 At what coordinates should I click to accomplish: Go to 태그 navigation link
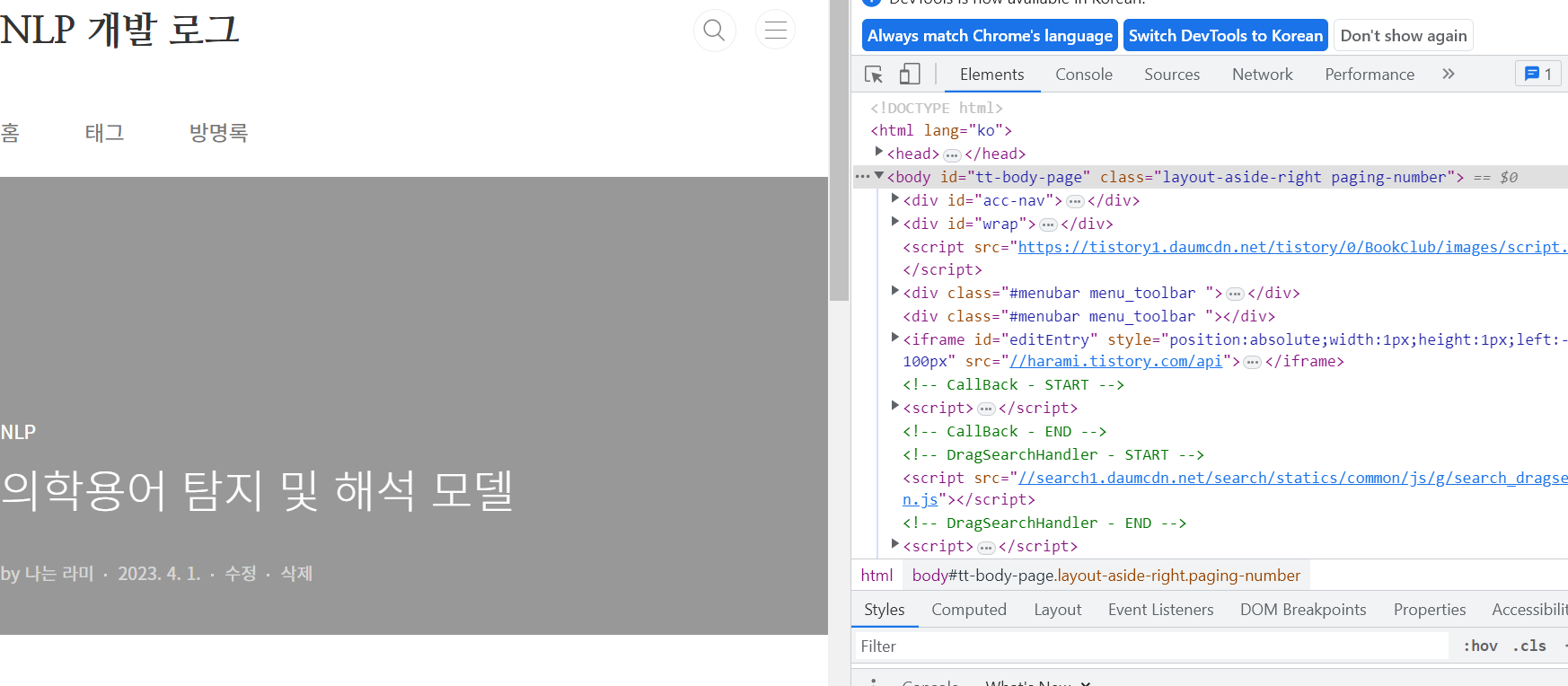click(x=104, y=133)
